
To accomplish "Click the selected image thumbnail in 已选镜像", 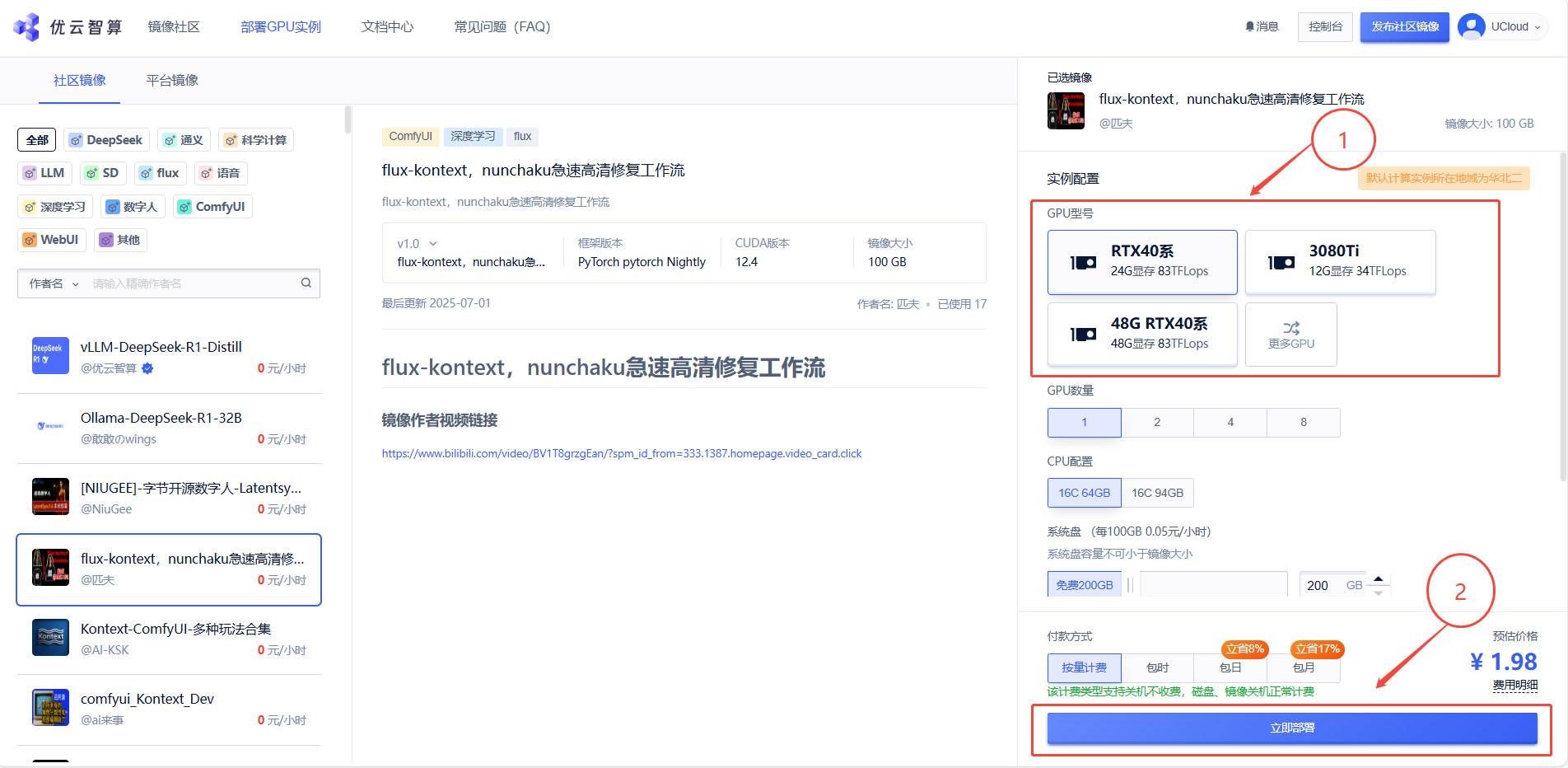I will click(x=1066, y=110).
